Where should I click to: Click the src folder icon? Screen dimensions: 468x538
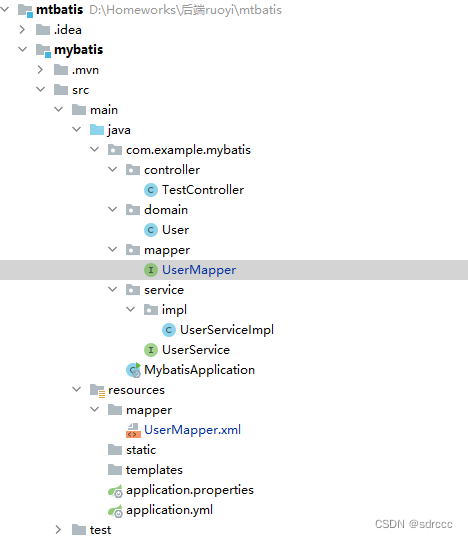pos(61,90)
